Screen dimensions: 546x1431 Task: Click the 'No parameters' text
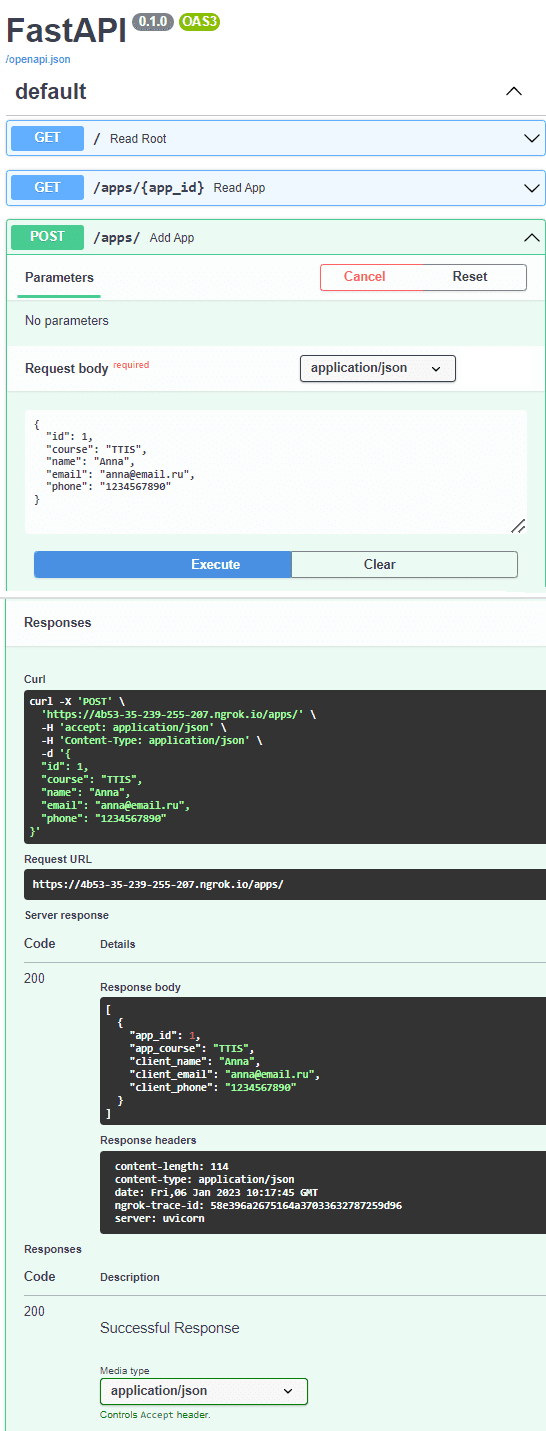pyautogui.click(x=67, y=321)
